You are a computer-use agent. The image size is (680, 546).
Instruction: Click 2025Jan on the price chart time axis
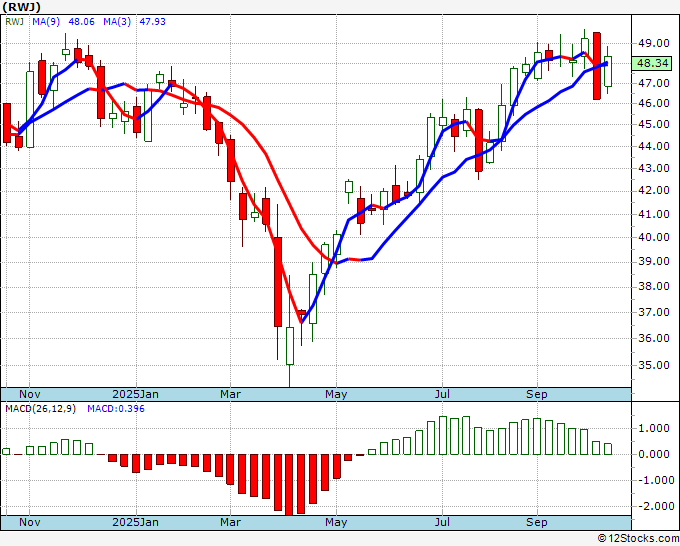click(x=135, y=394)
